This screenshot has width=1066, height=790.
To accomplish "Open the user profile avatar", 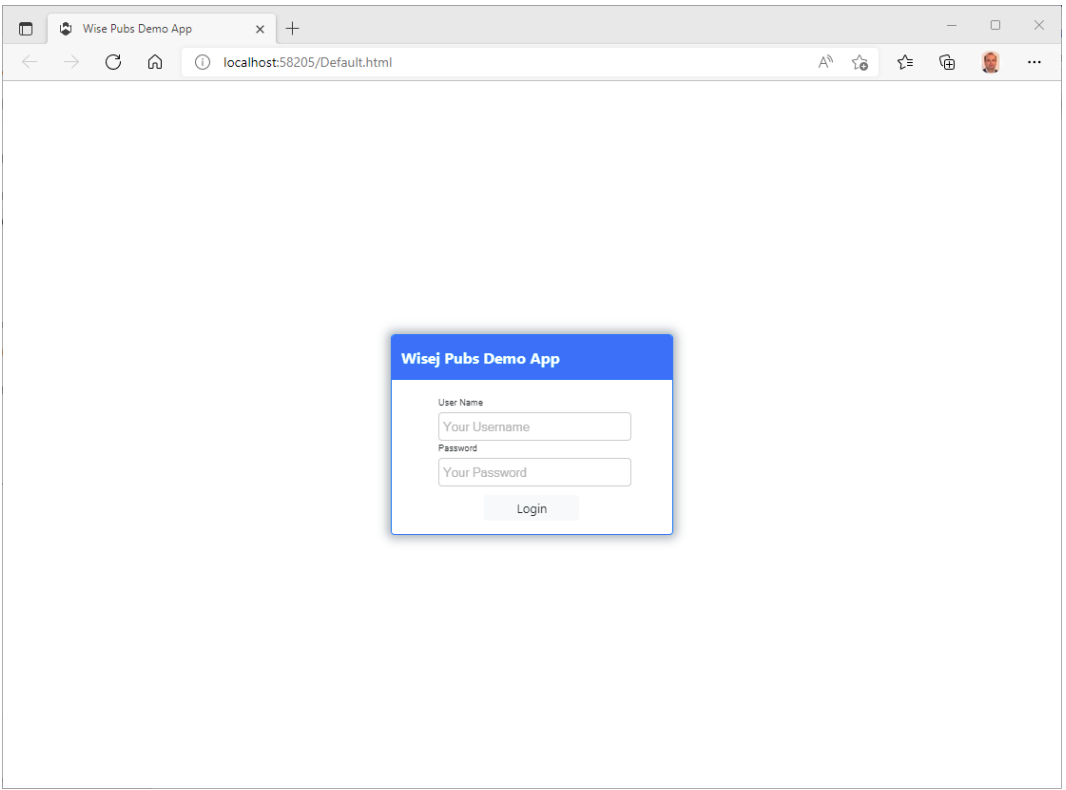I will (x=991, y=63).
